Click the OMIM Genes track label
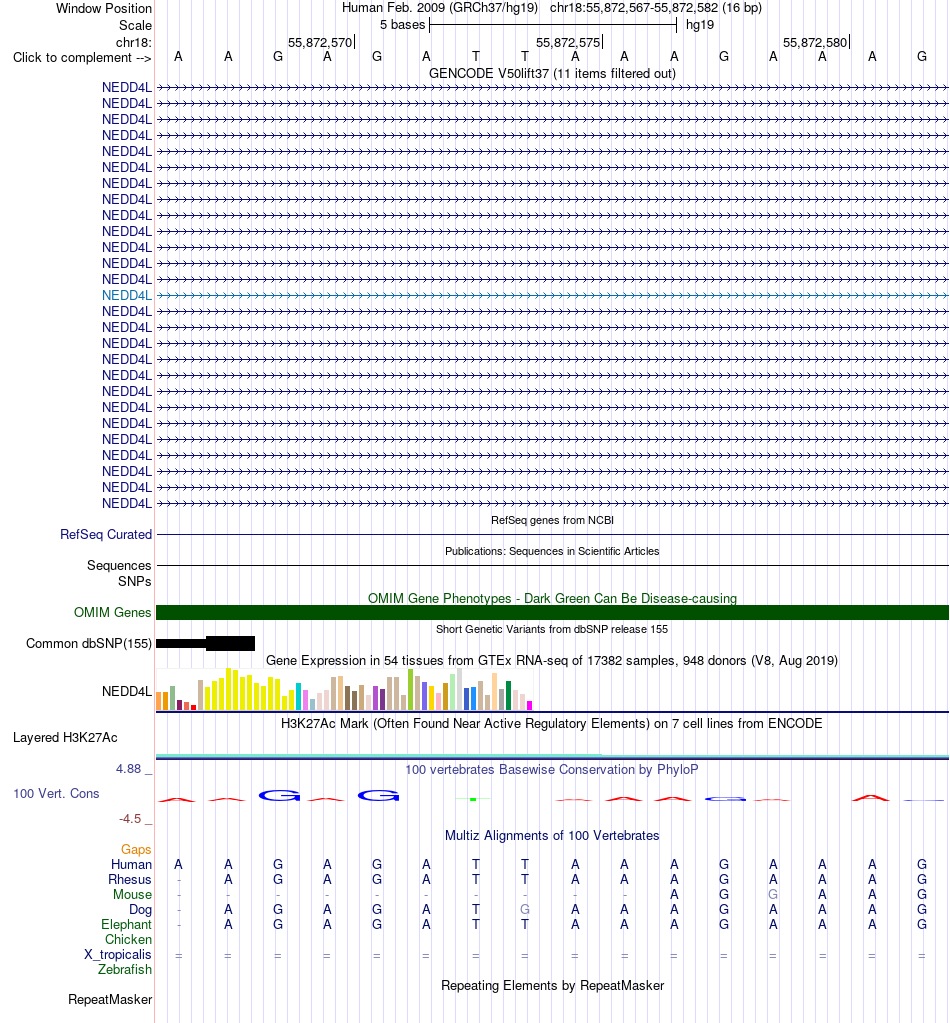950x1023 pixels. coord(112,613)
